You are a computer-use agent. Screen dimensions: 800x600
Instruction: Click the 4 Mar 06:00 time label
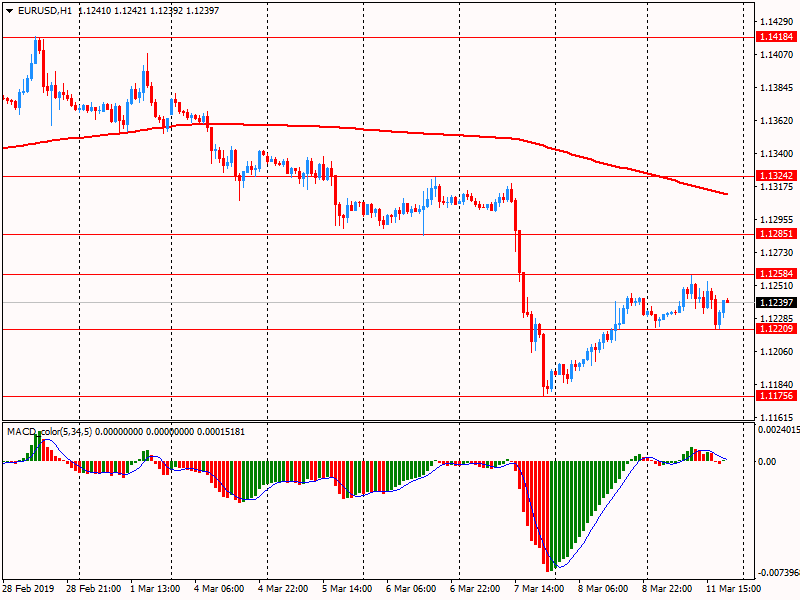(219, 588)
